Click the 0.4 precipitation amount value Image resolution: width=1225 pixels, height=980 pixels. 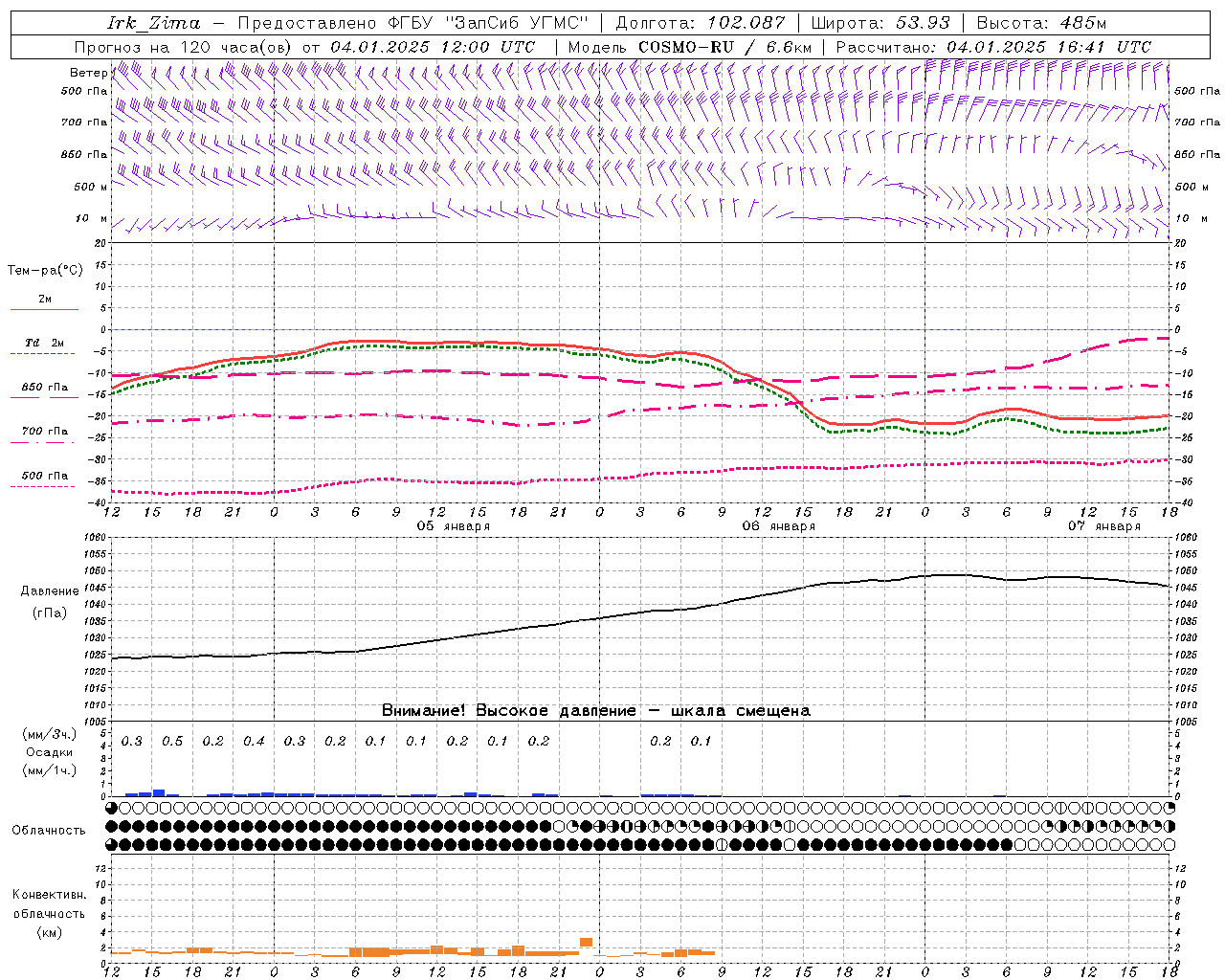tap(254, 742)
